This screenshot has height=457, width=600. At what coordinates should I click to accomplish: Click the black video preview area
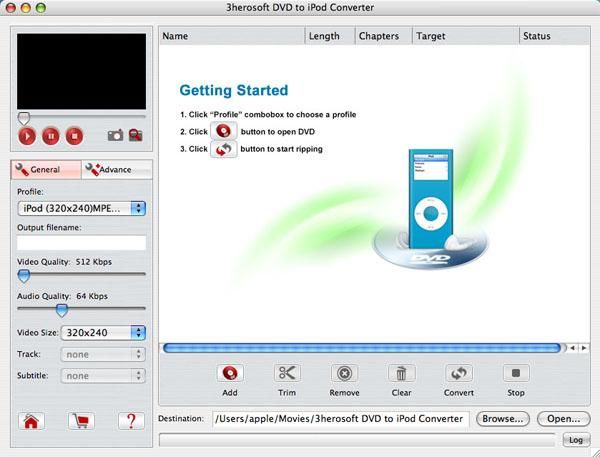click(82, 71)
